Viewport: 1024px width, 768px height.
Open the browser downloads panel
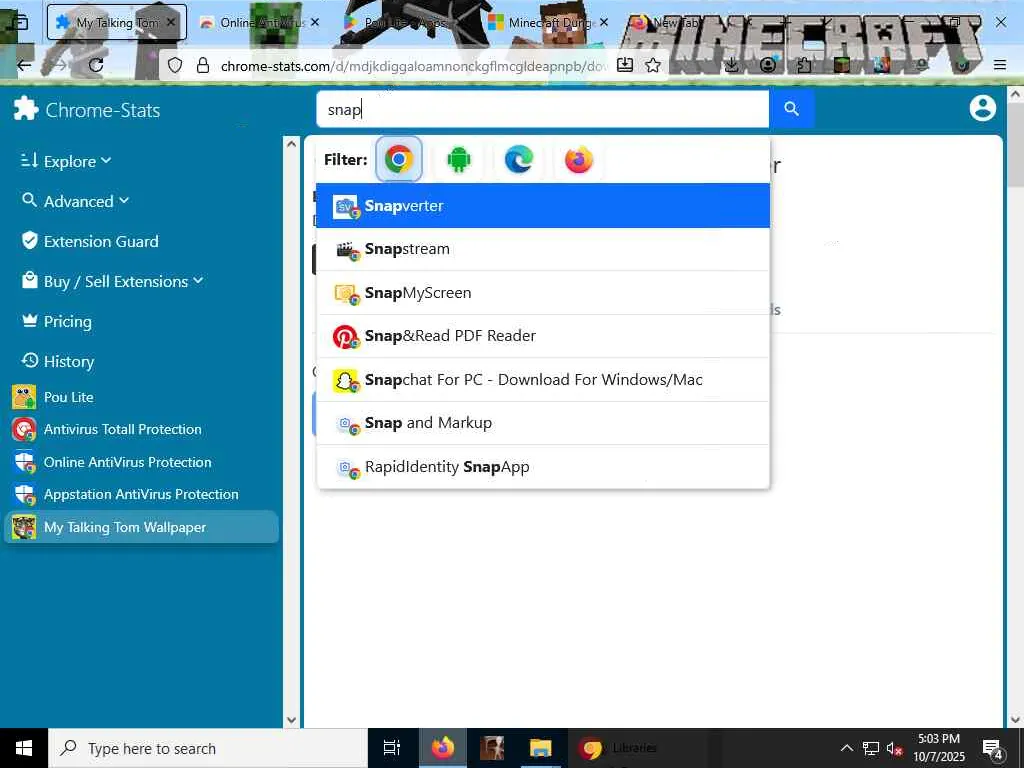click(732, 65)
